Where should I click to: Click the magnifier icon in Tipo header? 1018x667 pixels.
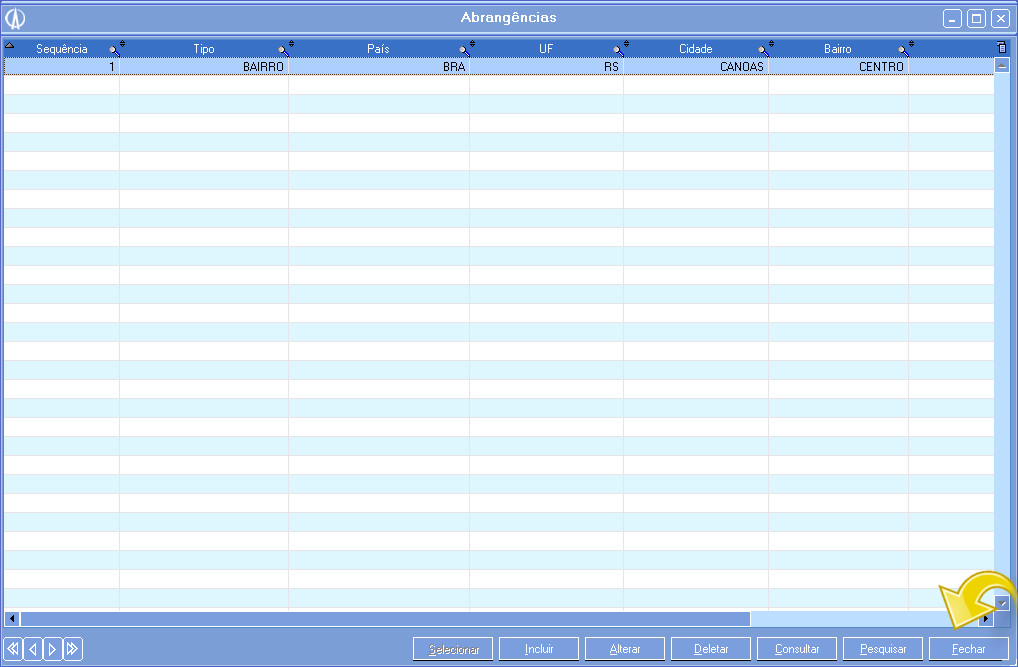click(x=283, y=51)
